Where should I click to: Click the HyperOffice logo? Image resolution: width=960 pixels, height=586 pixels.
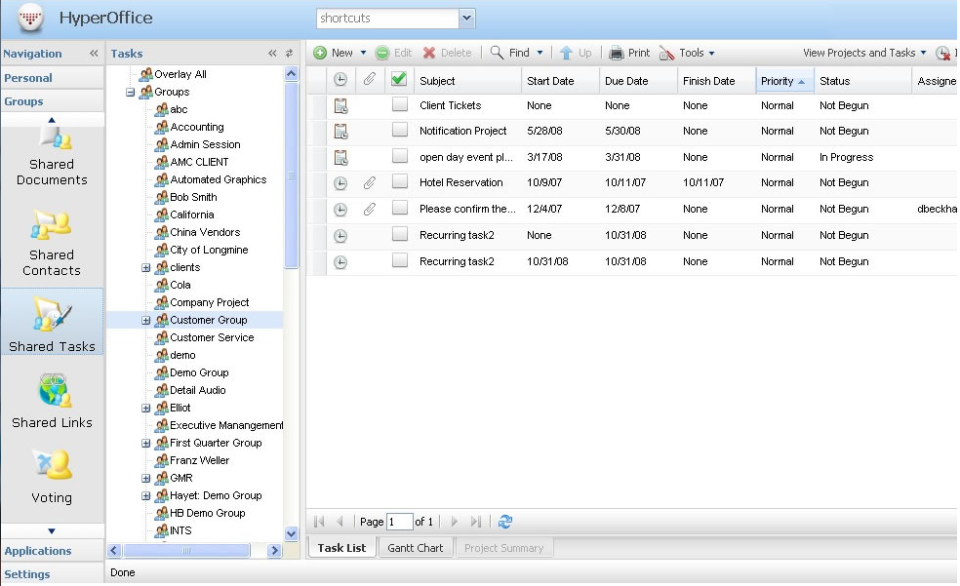pyautogui.click(x=30, y=18)
